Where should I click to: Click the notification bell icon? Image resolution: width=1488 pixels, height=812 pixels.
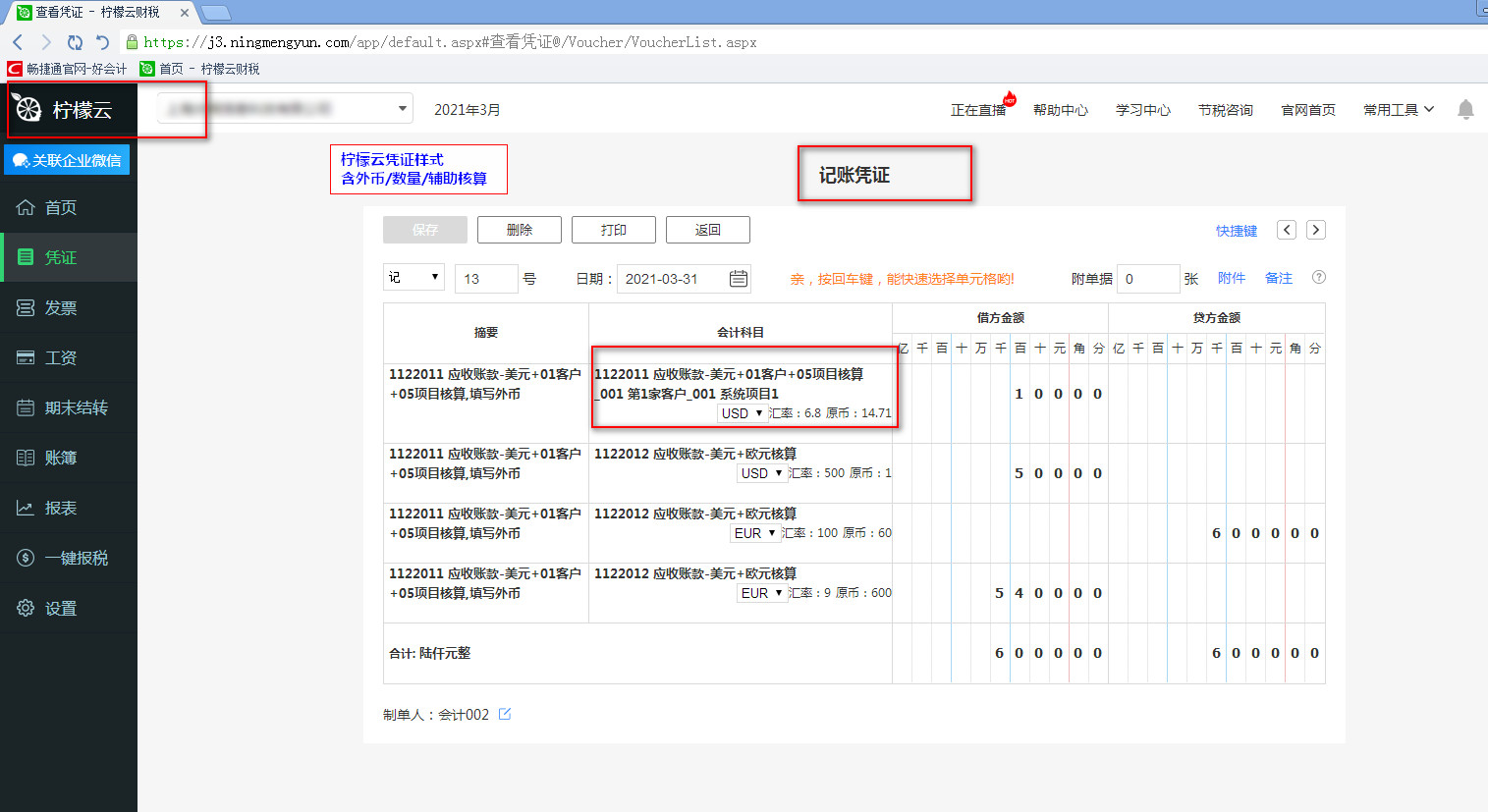pos(1465,109)
